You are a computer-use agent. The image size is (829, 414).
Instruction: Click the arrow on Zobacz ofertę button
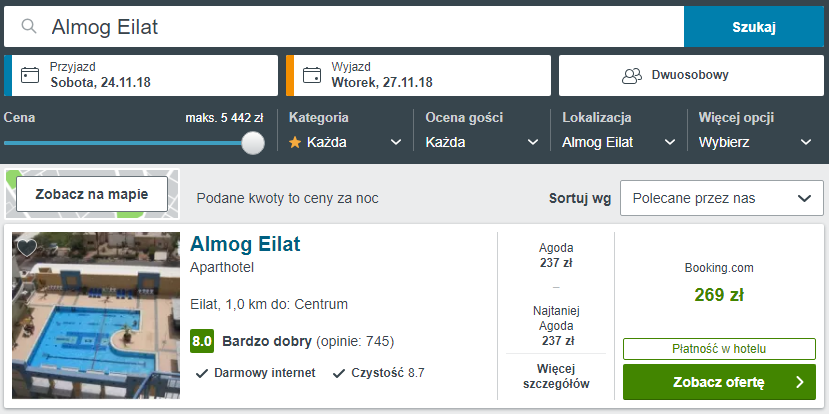800,382
